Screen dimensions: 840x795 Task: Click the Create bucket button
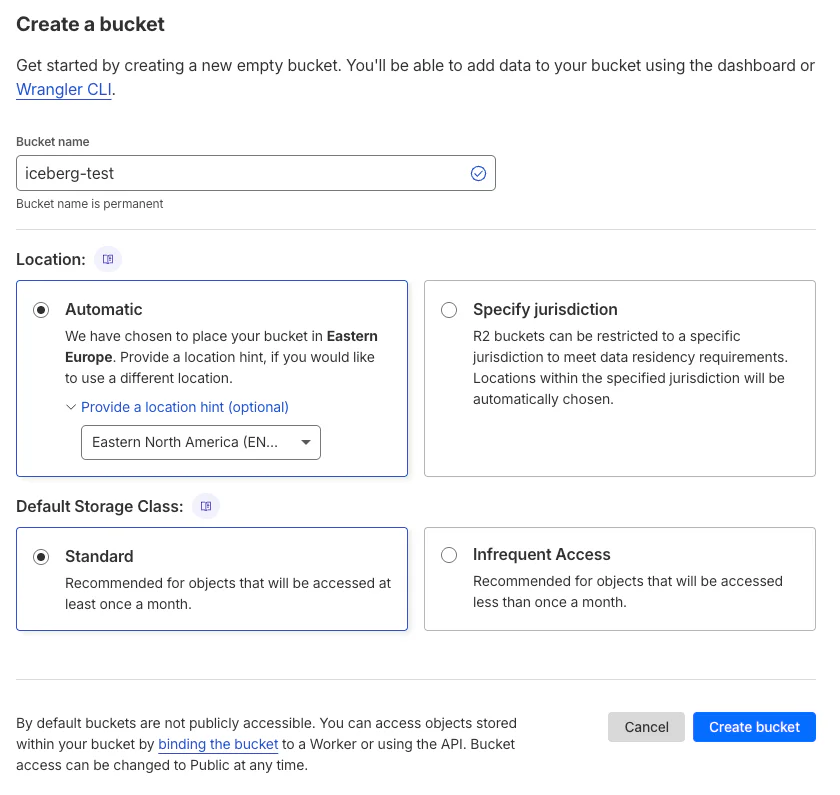pos(754,728)
